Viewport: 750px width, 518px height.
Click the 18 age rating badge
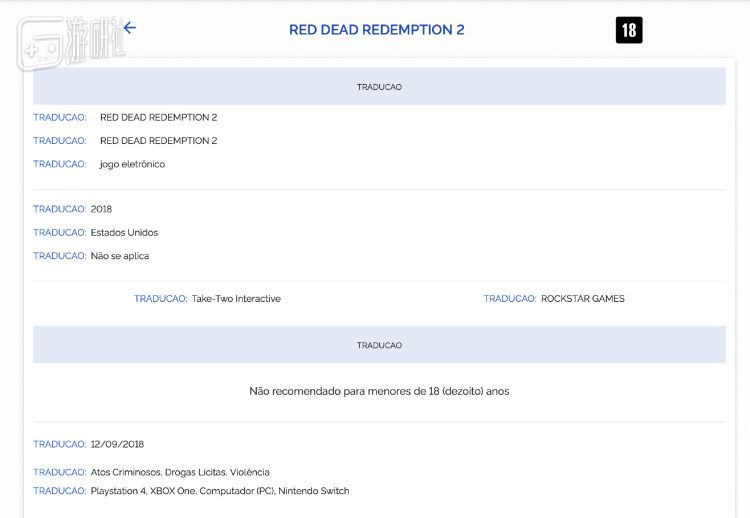pos(629,30)
